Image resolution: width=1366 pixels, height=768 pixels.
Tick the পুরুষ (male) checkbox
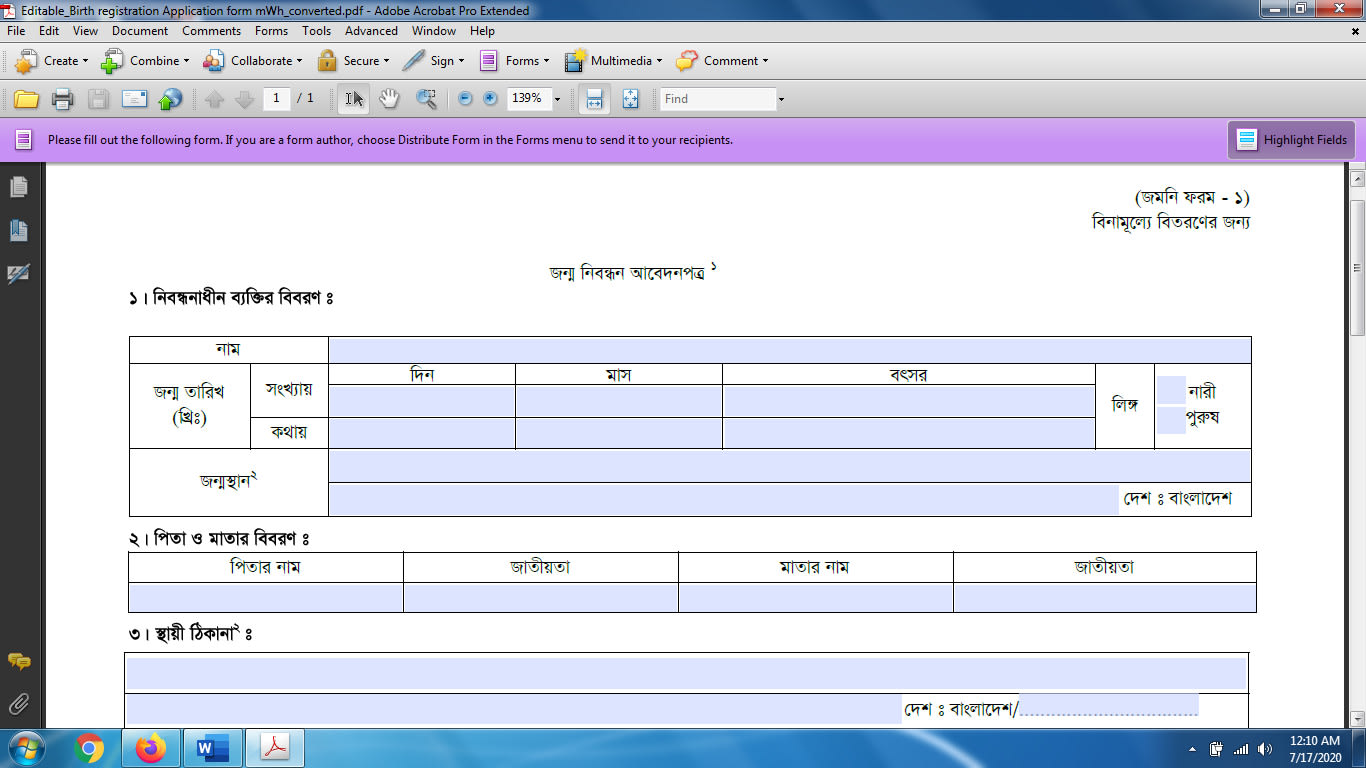pyautogui.click(x=1171, y=420)
